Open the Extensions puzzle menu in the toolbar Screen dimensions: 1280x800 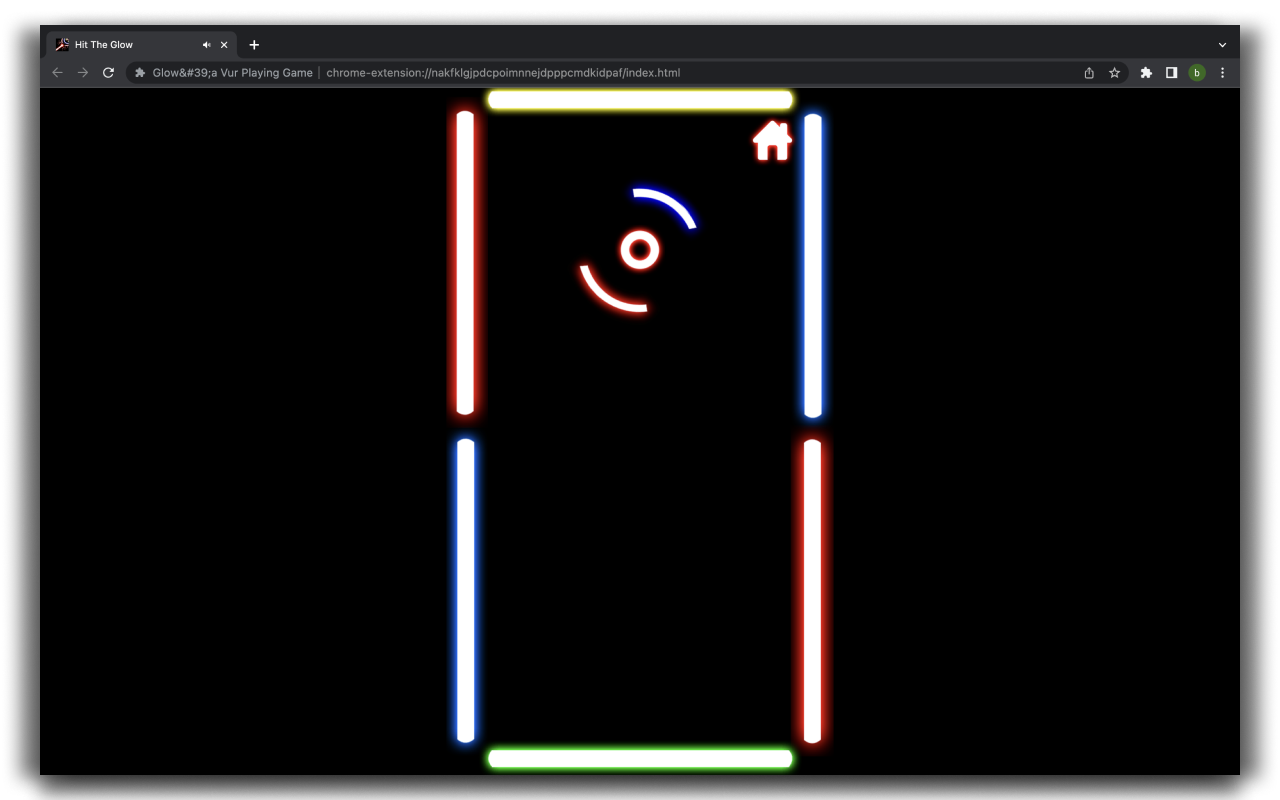click(1146, 73)
